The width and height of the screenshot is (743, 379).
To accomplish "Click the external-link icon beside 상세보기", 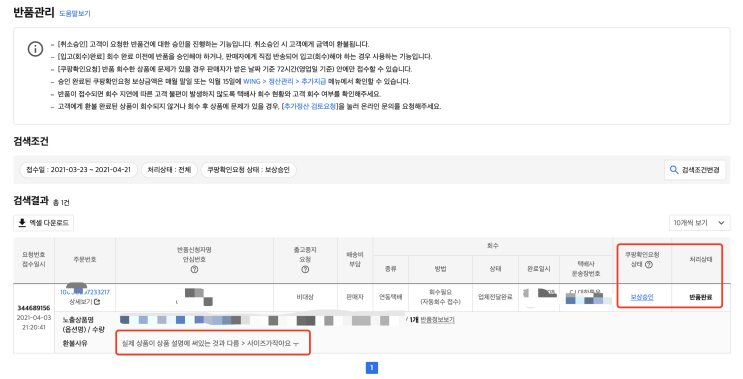I will pyautogui.click(x=97, y=302).
